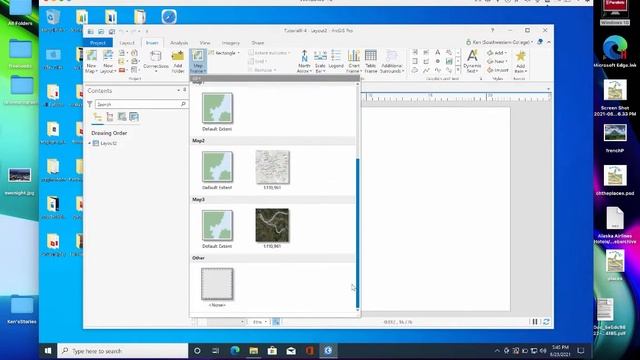640x360 pixels.
Task: Insert a Table Frame
Action: click(371, 62)
